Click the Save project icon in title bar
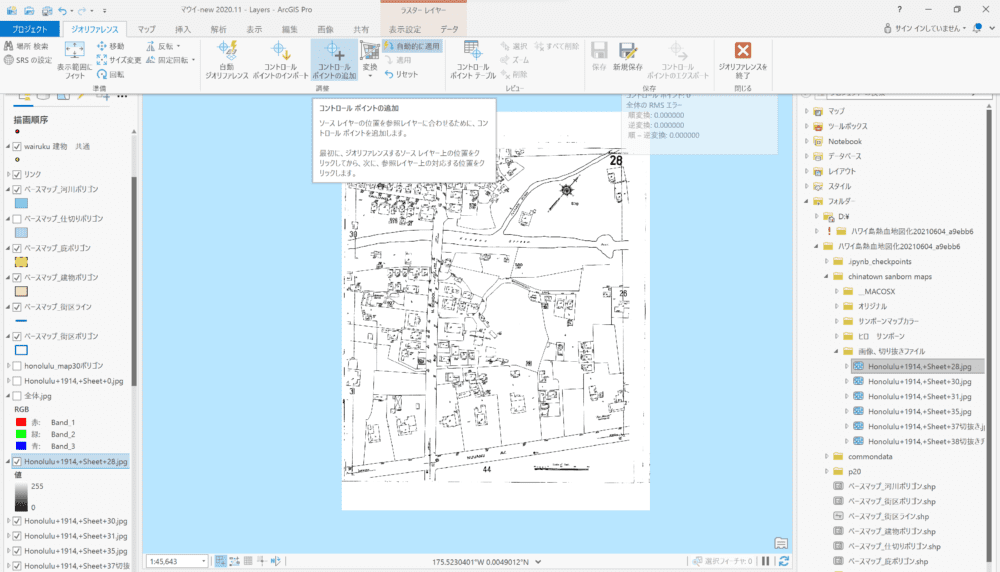1000x572 pixels. pyautogui.click(x=47, y=10)
